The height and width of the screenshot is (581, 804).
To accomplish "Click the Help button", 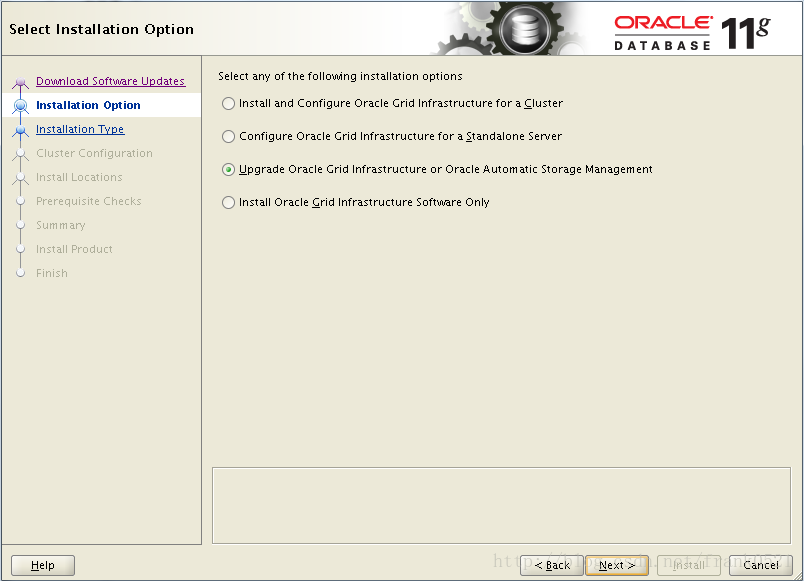I will [43, 565].
